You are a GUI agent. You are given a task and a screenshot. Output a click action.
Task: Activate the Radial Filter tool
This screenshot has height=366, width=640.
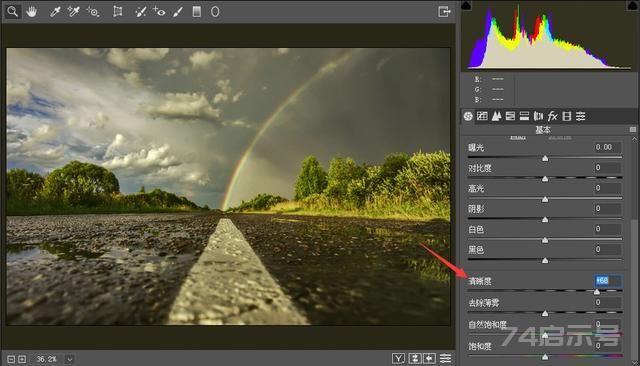[x=215, y=11]
